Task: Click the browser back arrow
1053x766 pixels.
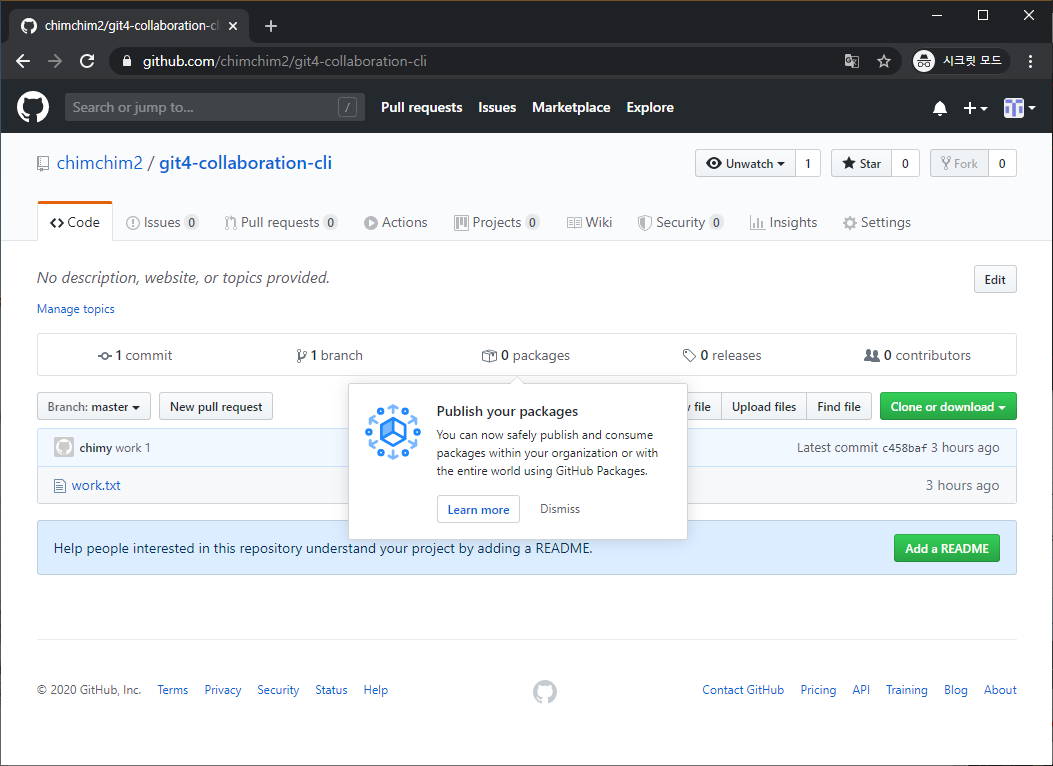Action: (x=23, y=61)
